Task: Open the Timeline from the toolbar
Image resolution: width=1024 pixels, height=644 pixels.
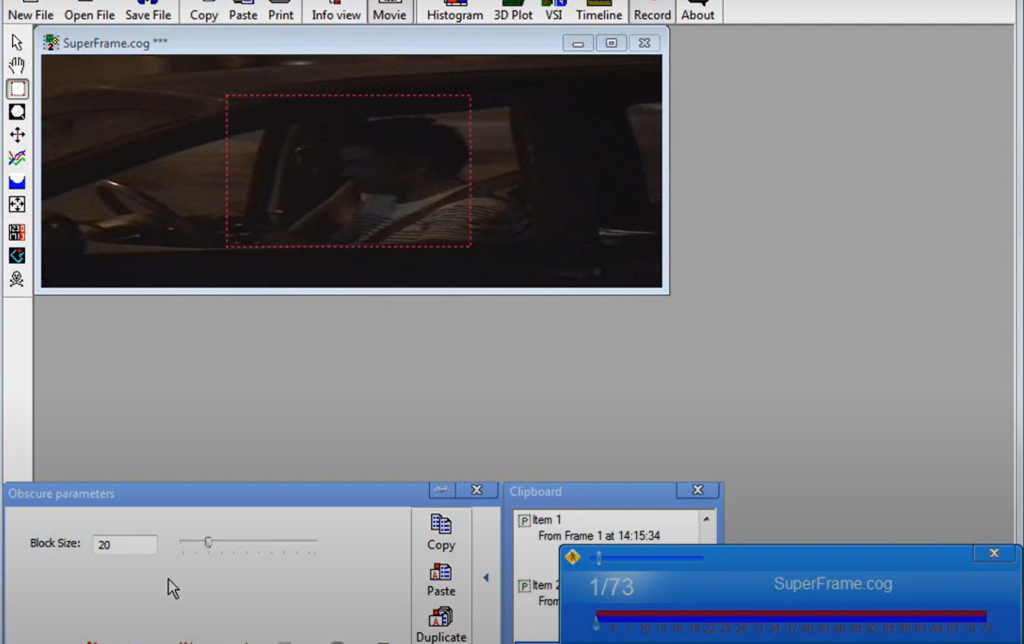Action: click(599, 10)
